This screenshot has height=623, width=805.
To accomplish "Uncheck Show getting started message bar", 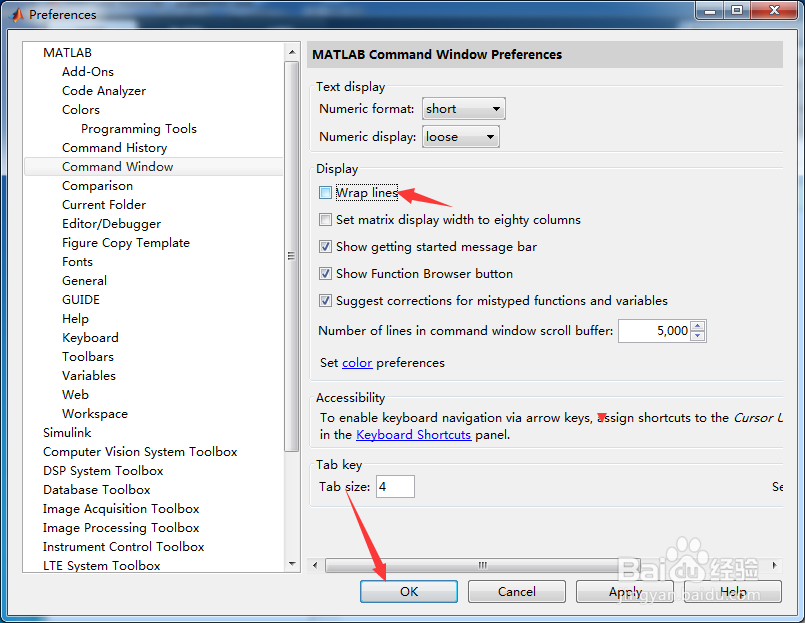I will pos(325,247).
